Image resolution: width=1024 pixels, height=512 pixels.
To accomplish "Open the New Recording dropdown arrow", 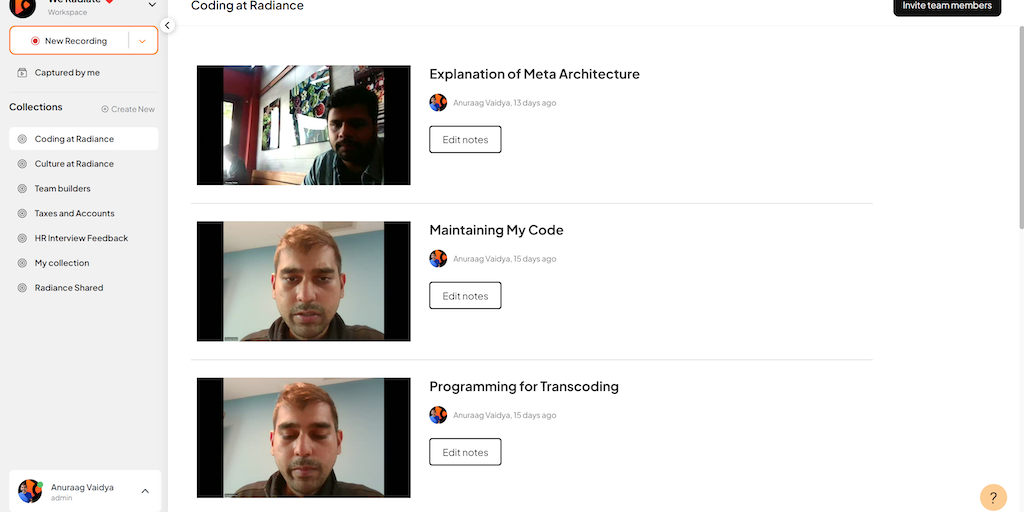I will pyautogui.click(x=142, y=41).
